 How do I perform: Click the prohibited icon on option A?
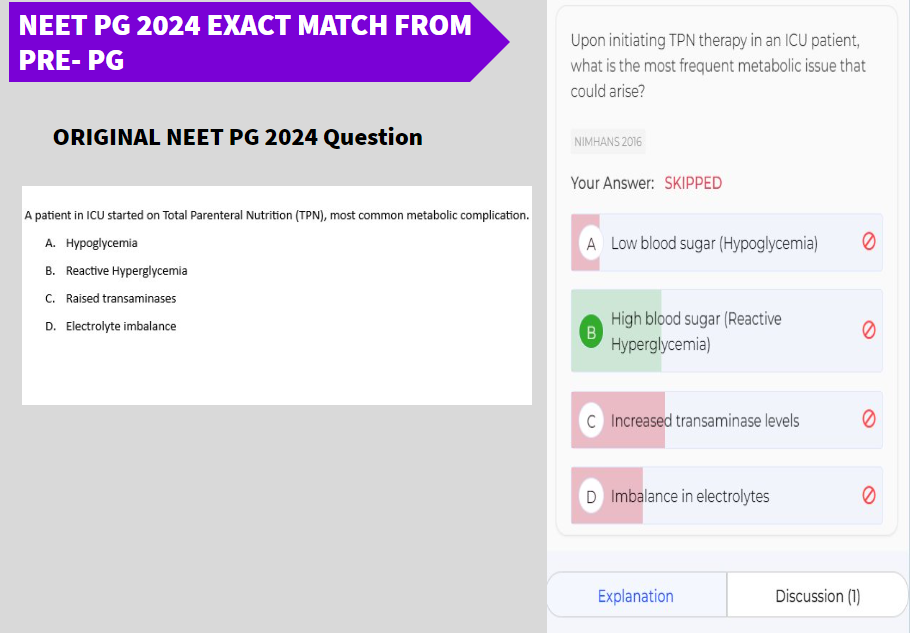click(x=868, y=241)
